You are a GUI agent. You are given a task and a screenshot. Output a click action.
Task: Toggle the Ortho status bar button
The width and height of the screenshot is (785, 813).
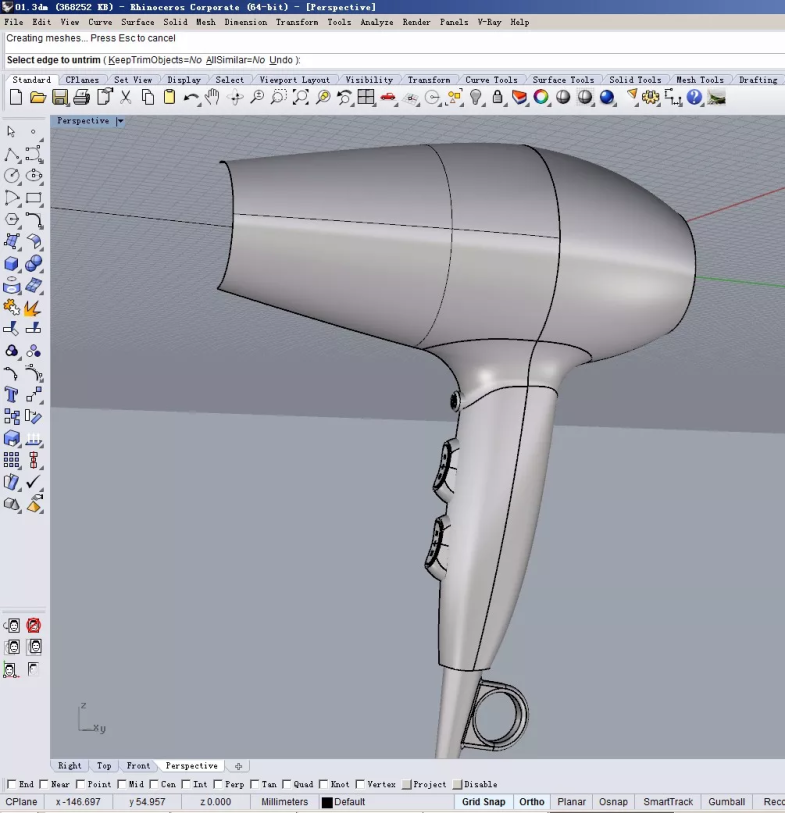pyautogui.click(x=532, y=802)
